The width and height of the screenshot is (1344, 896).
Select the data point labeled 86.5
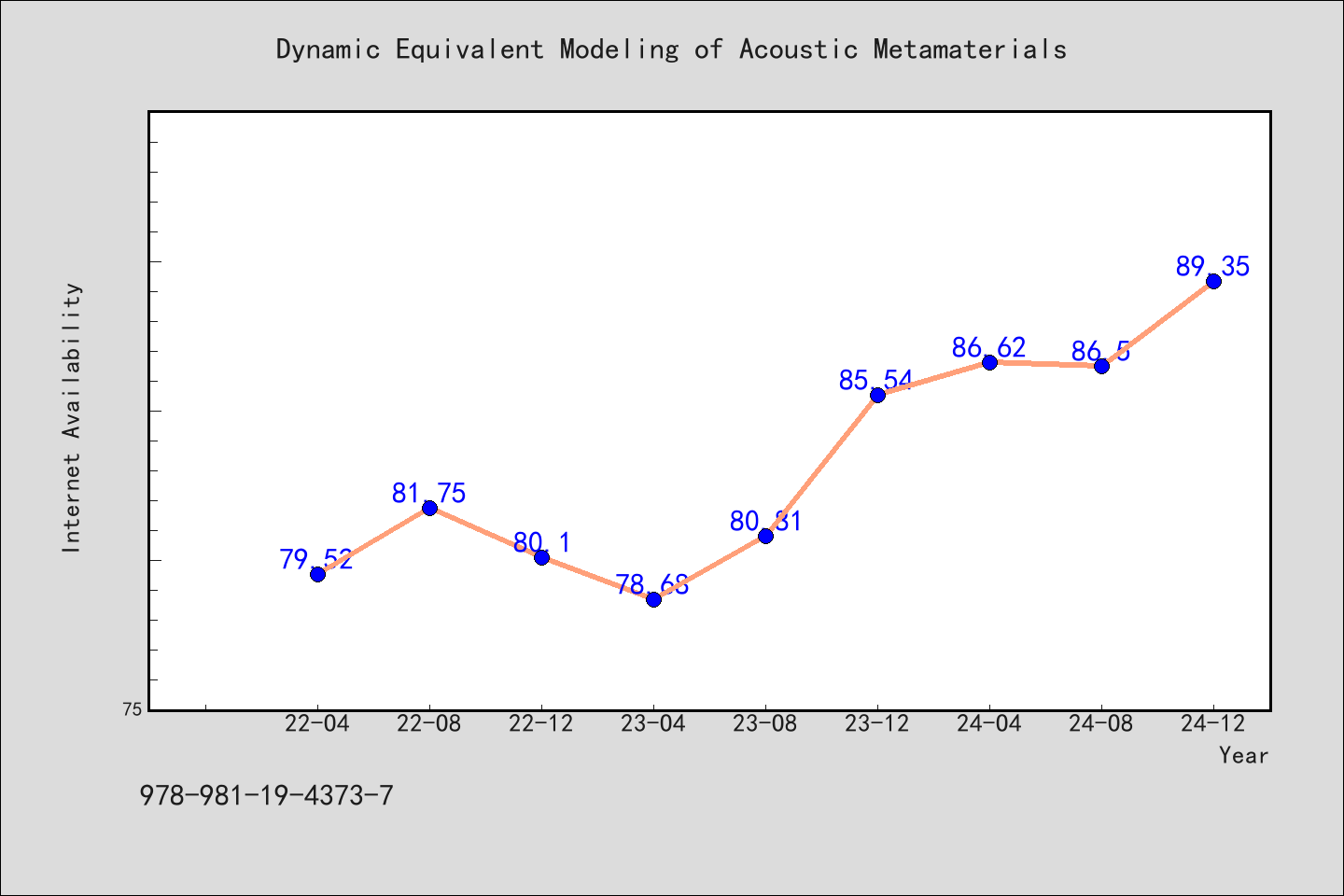(1101, 366)
